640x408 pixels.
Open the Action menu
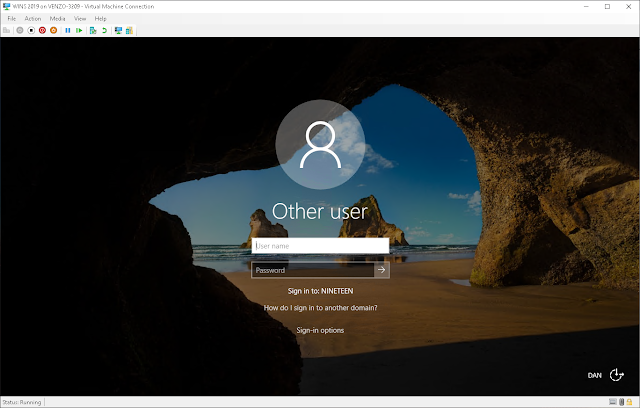pyautogui.click(x=33, y=19)
